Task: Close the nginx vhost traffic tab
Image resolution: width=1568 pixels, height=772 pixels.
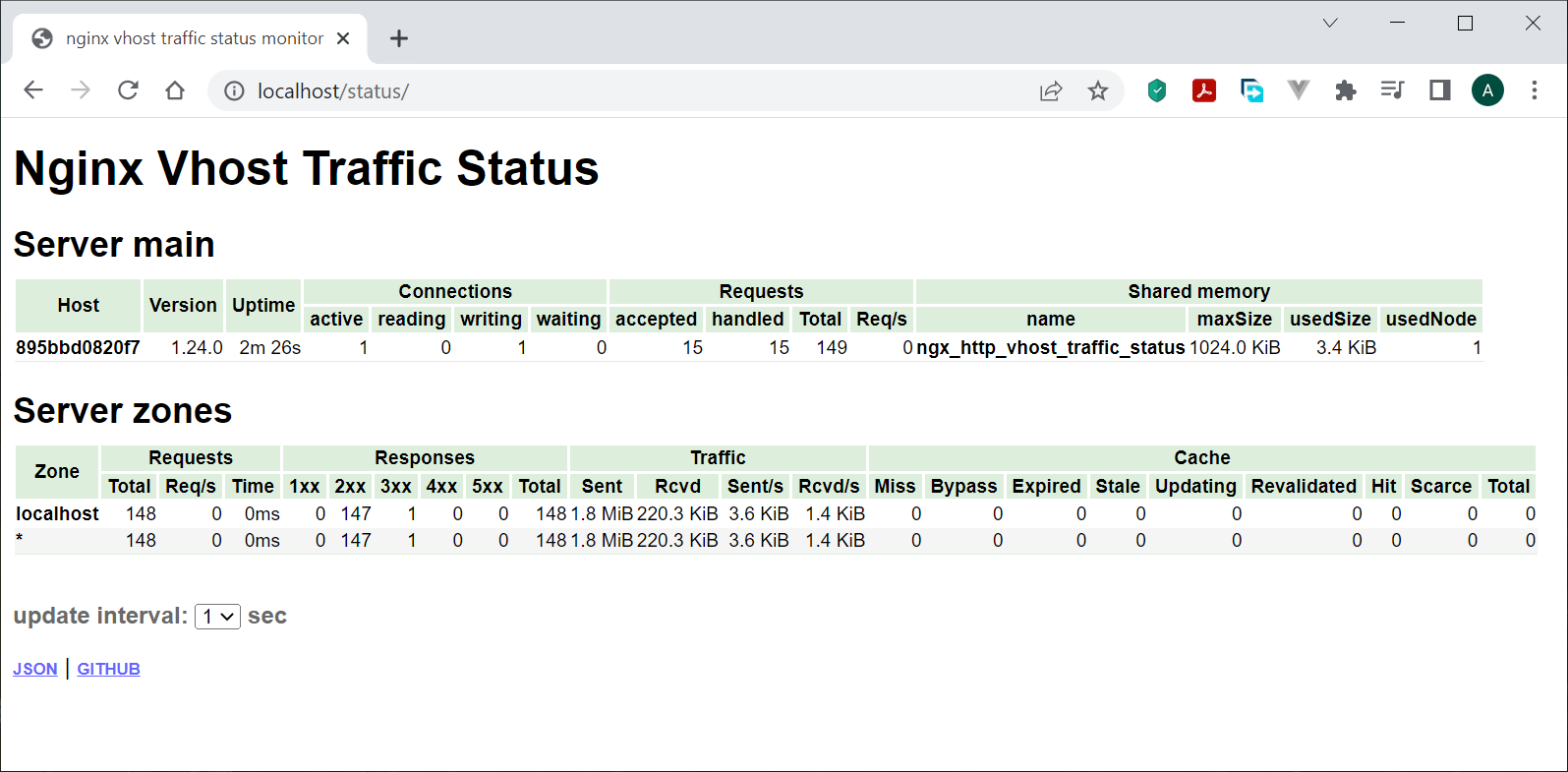Action: (343, 38)
